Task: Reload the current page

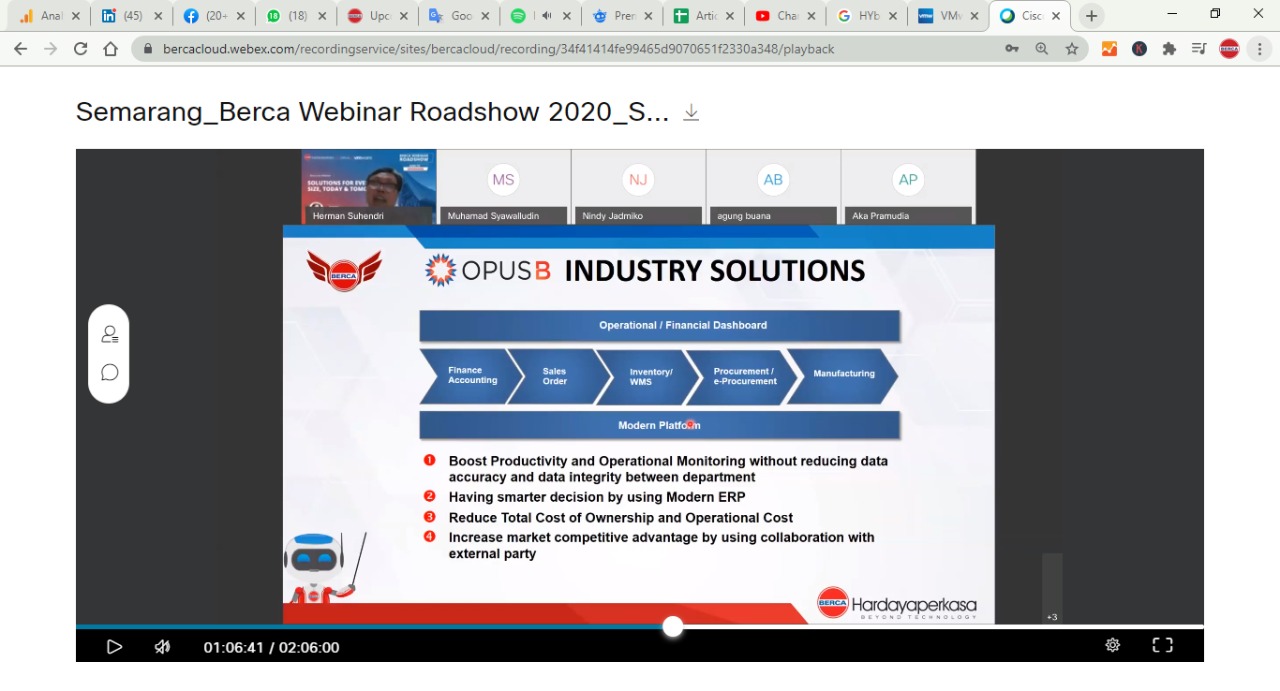Action: pyautogui.click(x=80, y=48)
